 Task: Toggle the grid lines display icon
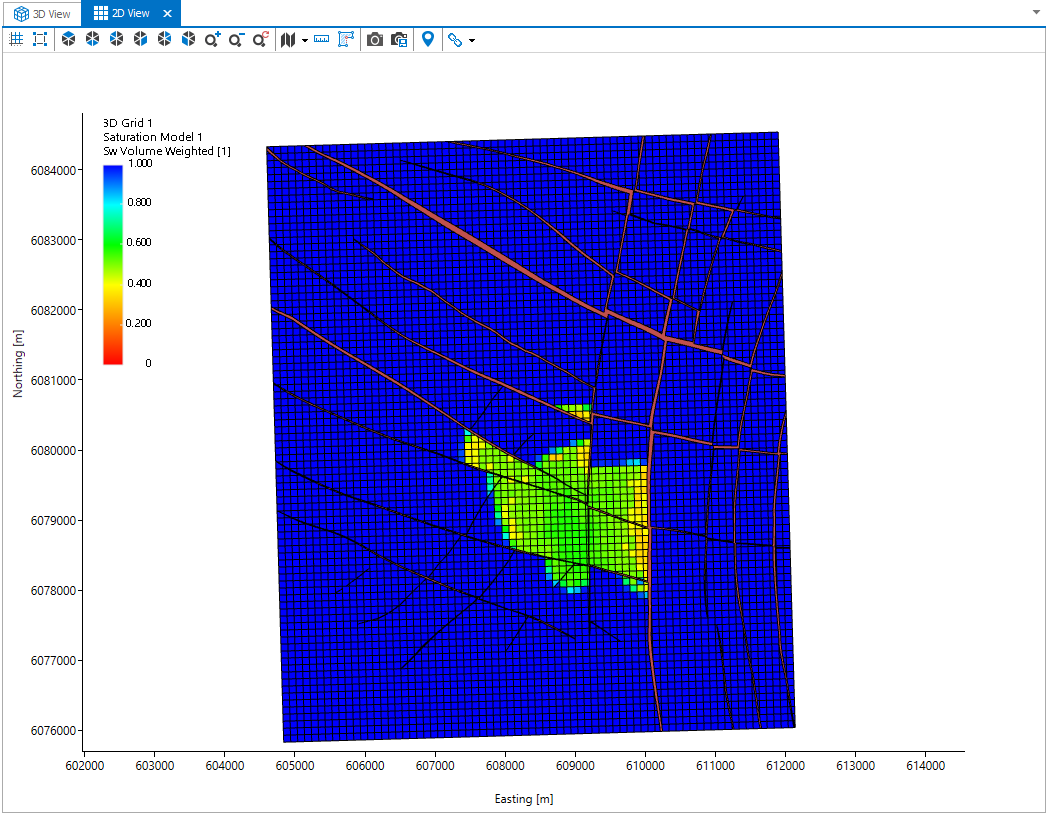coord(16,39)
